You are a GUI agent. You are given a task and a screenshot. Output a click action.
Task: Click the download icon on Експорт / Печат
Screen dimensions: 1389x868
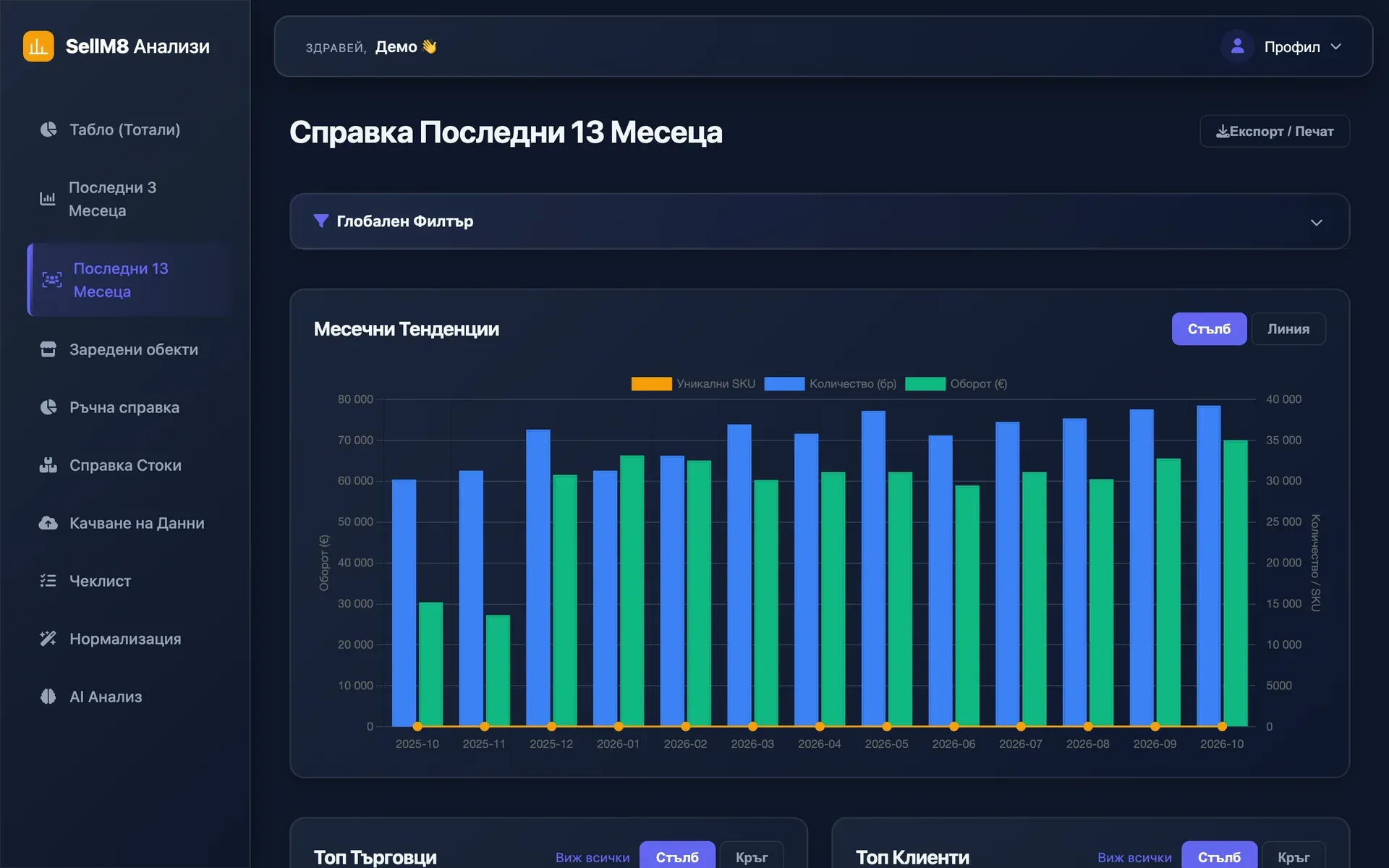[x=1223, y=132]
